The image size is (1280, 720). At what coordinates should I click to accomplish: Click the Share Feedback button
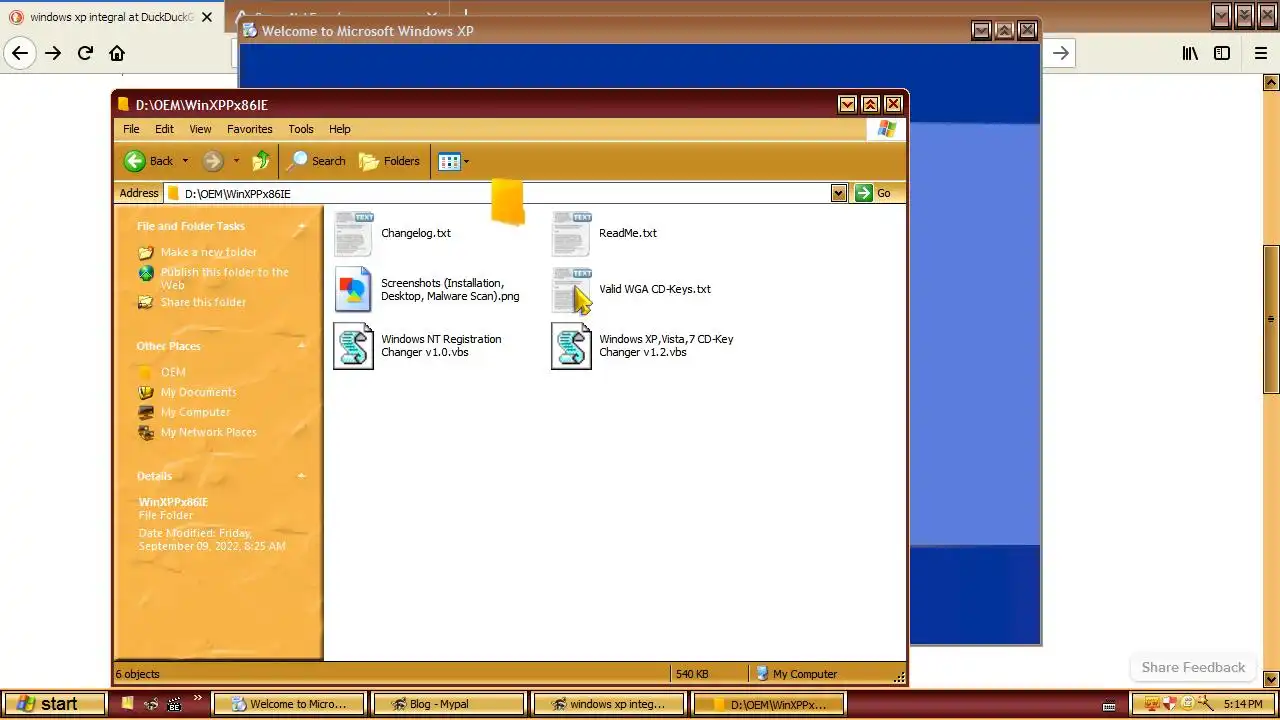point(1193,667)
